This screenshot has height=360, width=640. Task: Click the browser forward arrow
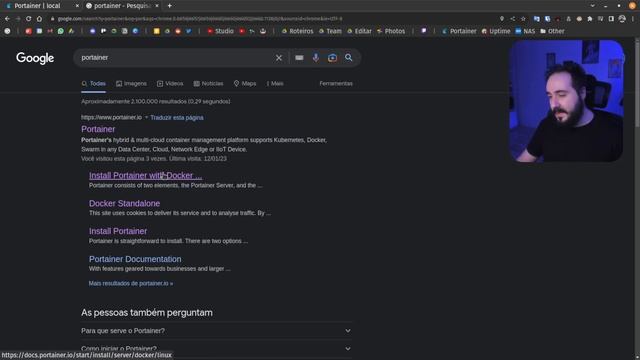[x=18, y=19]
